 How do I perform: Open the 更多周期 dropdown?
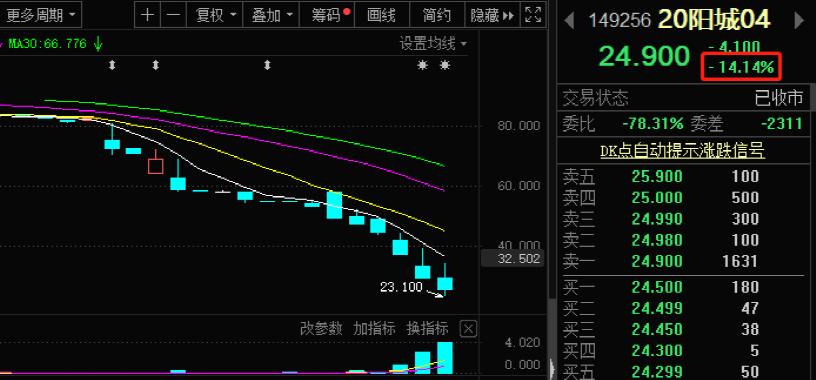[41, 16]
